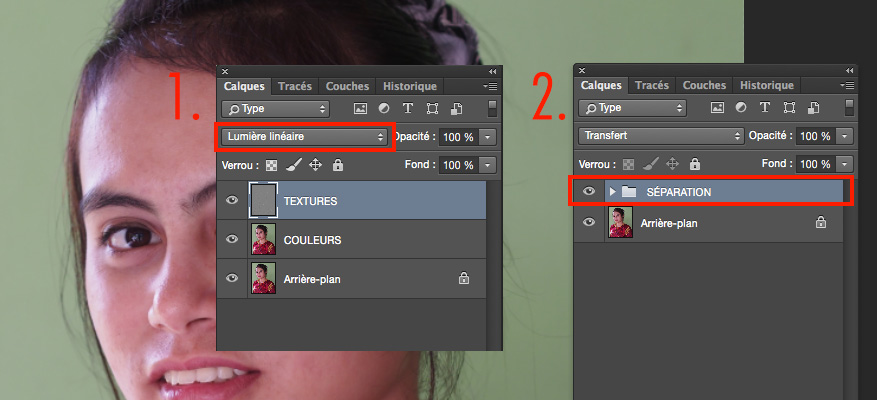Open panel 1 flyout menu icon
The height and width of the screenshot is (400, 877).
(491, 87)
